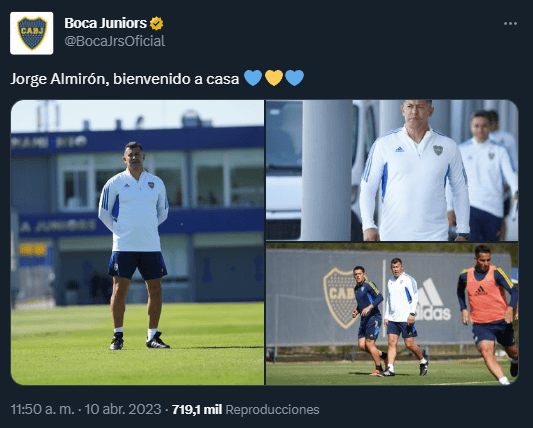Open large photo of coach standing on pitch

coord(137,242)
